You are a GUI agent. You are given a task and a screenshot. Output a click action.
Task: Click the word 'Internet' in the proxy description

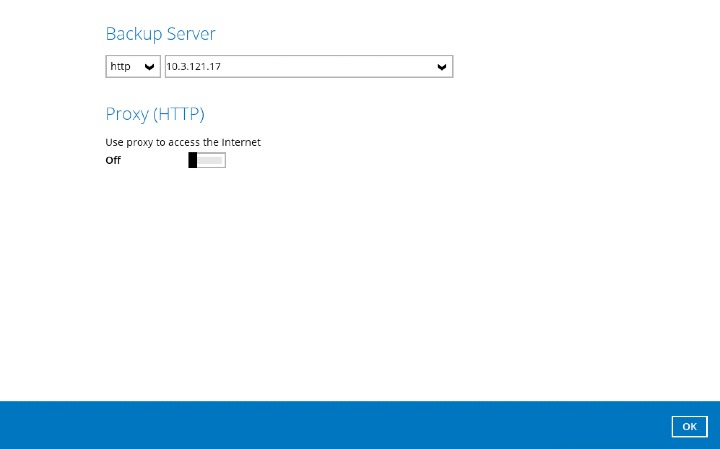[240, 142]
